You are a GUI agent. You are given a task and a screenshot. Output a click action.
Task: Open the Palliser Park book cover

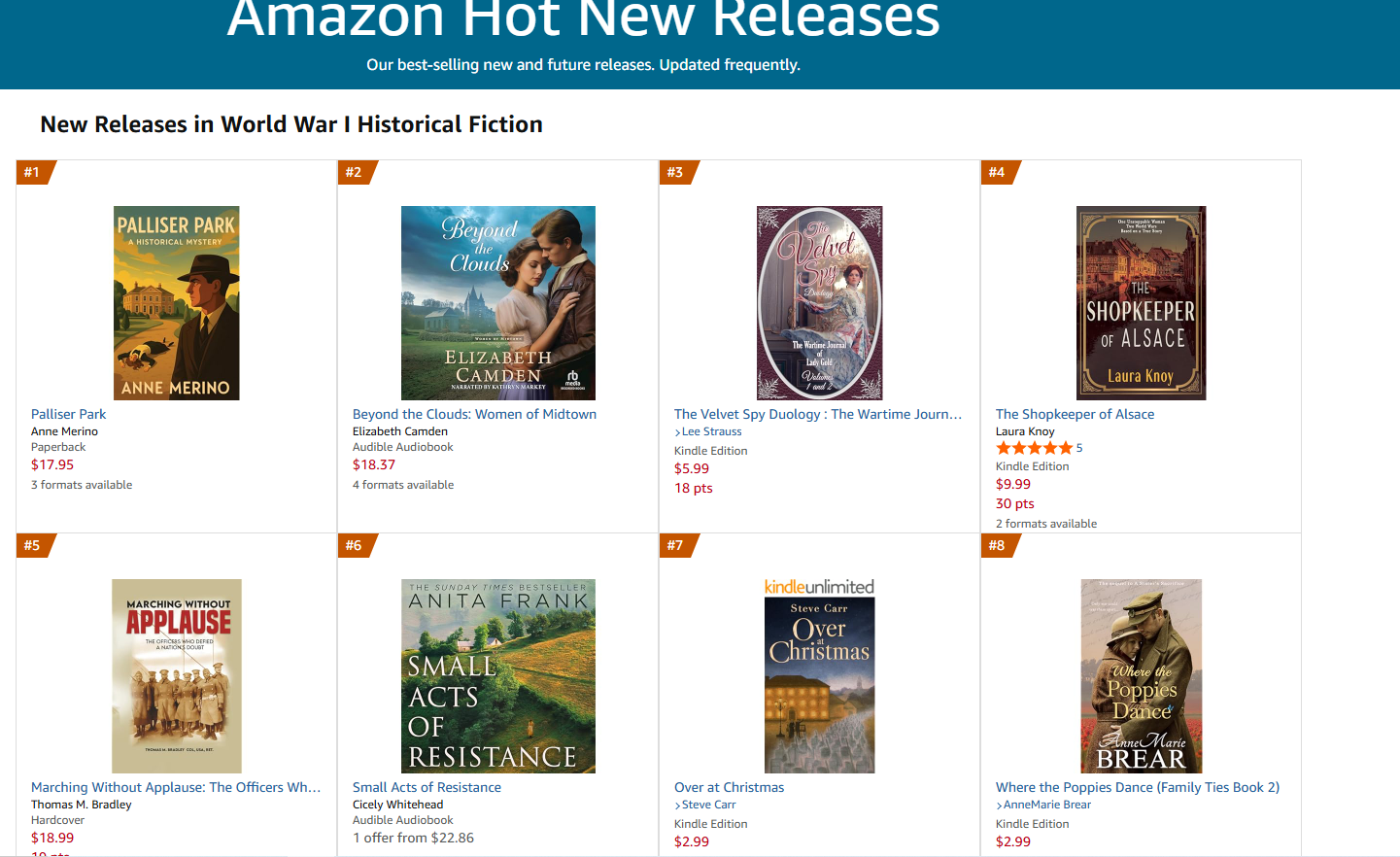pos(176,302)
